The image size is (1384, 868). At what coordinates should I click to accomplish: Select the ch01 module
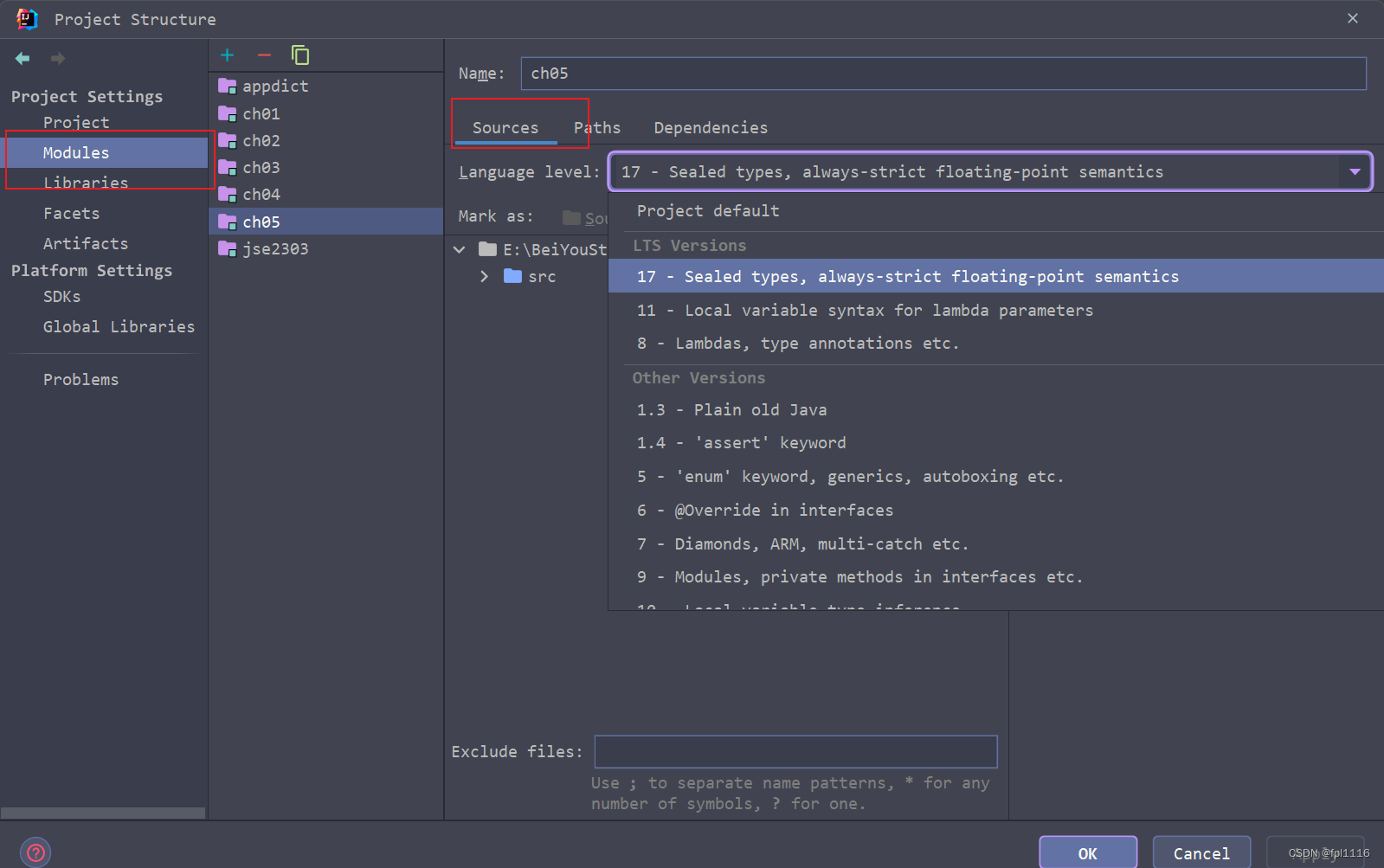325,113
